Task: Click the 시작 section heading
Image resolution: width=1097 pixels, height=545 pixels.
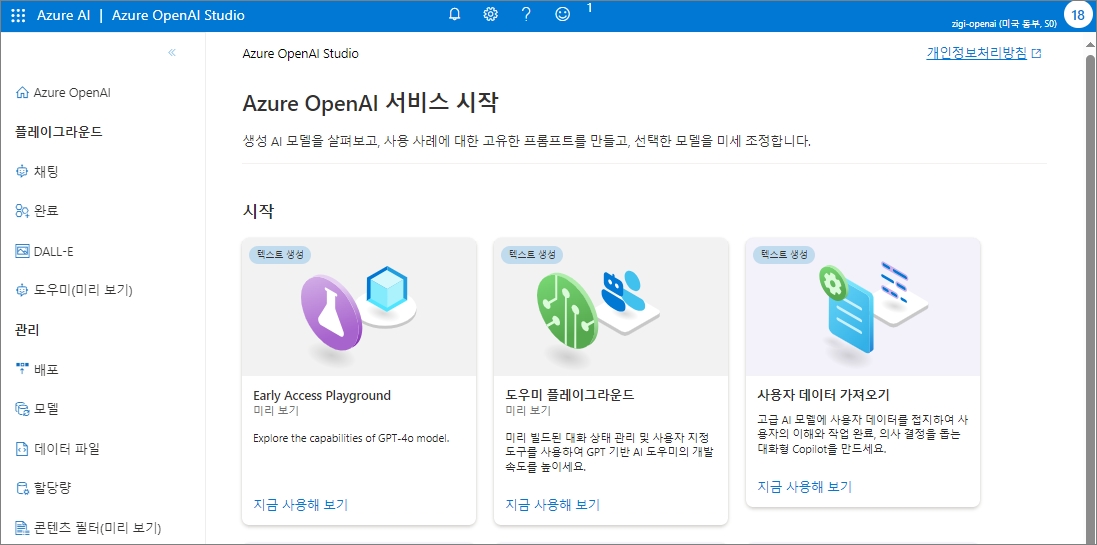Action: (x=258, y=211)
